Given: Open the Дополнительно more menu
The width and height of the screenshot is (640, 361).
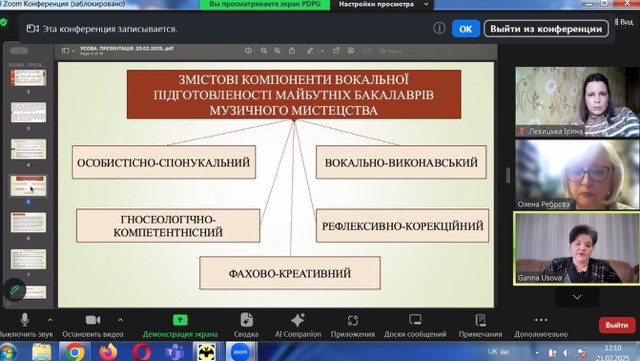Looking at the screenshot, I should 541,325.
